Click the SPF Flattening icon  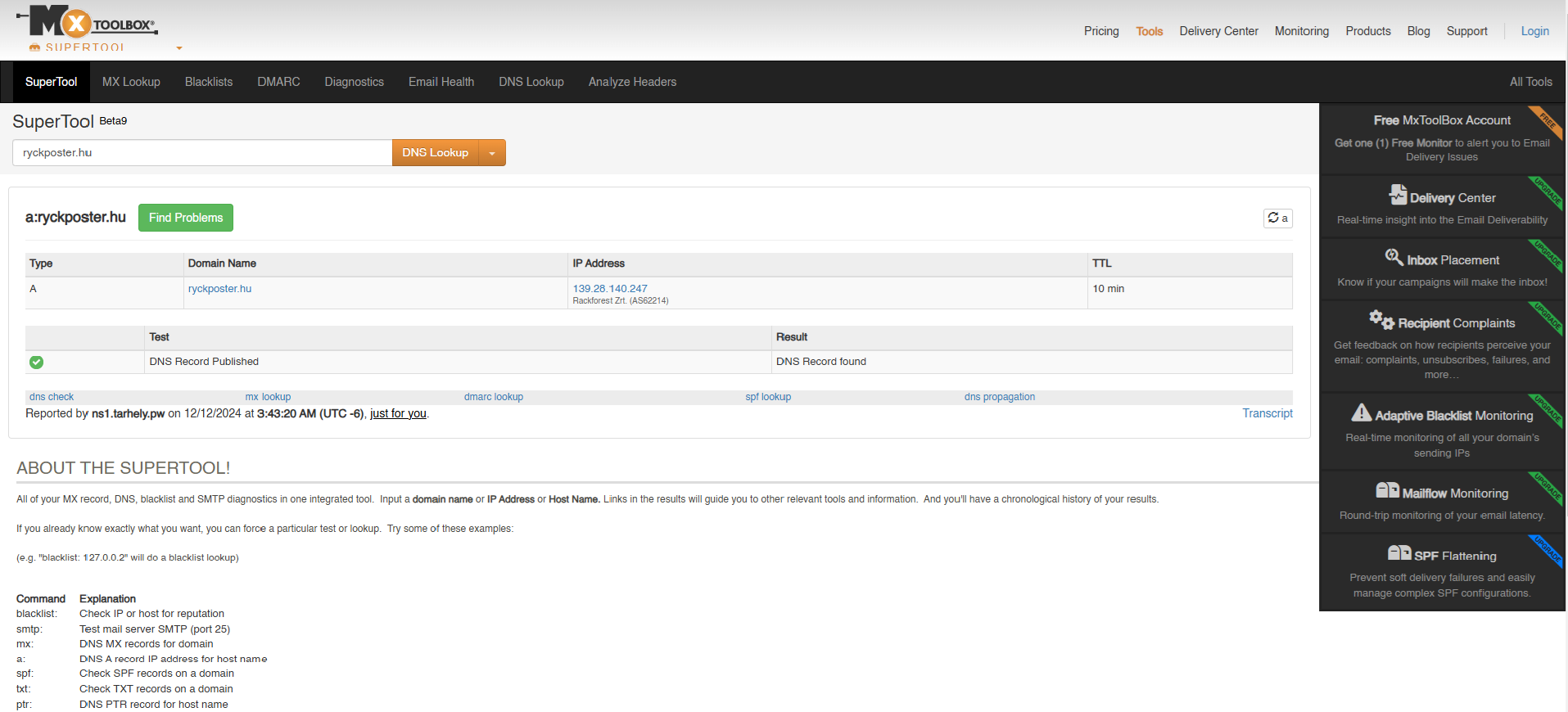pos(1399,552)
